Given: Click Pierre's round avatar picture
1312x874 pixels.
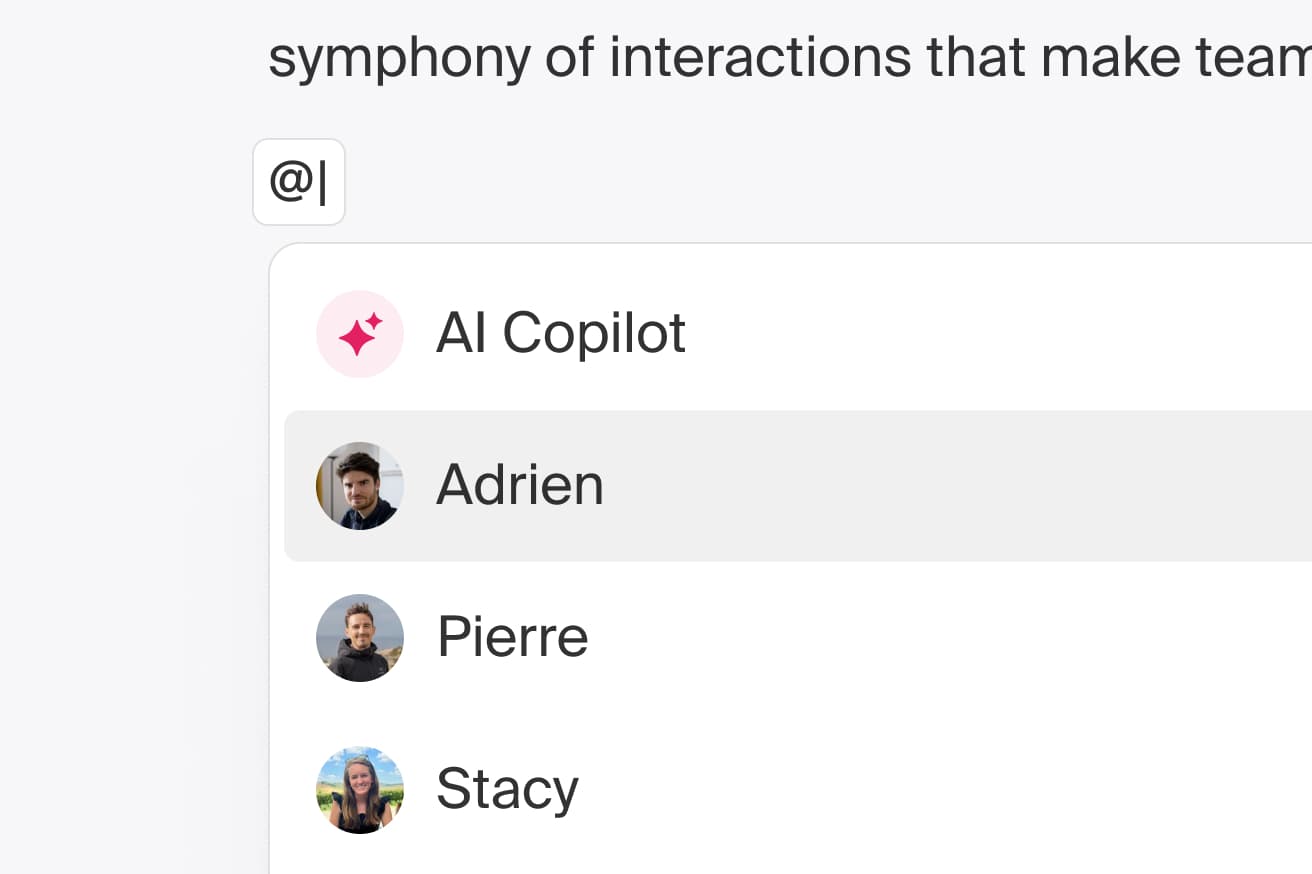Looking at the screenshot, I should click(x=360, y=638).
